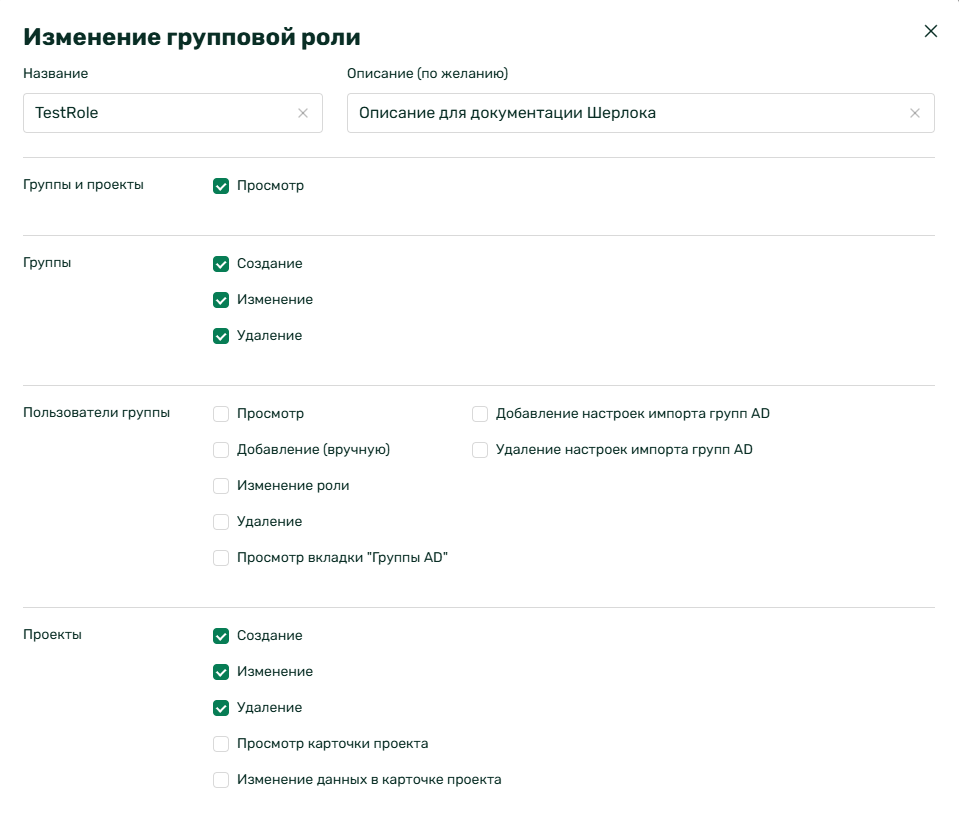959x824 pixels.
Task: Enable Просмотр вкладки "Группы AD" checkbox
Action: pos(221,558)
